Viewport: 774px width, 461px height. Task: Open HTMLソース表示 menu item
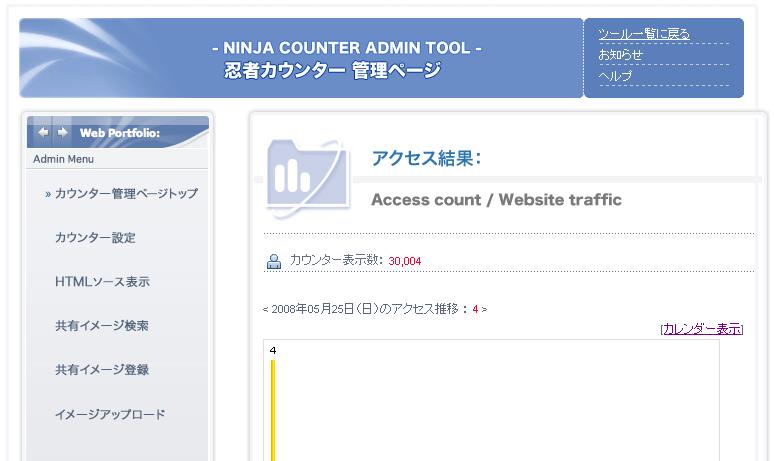[x=102, y=281]
